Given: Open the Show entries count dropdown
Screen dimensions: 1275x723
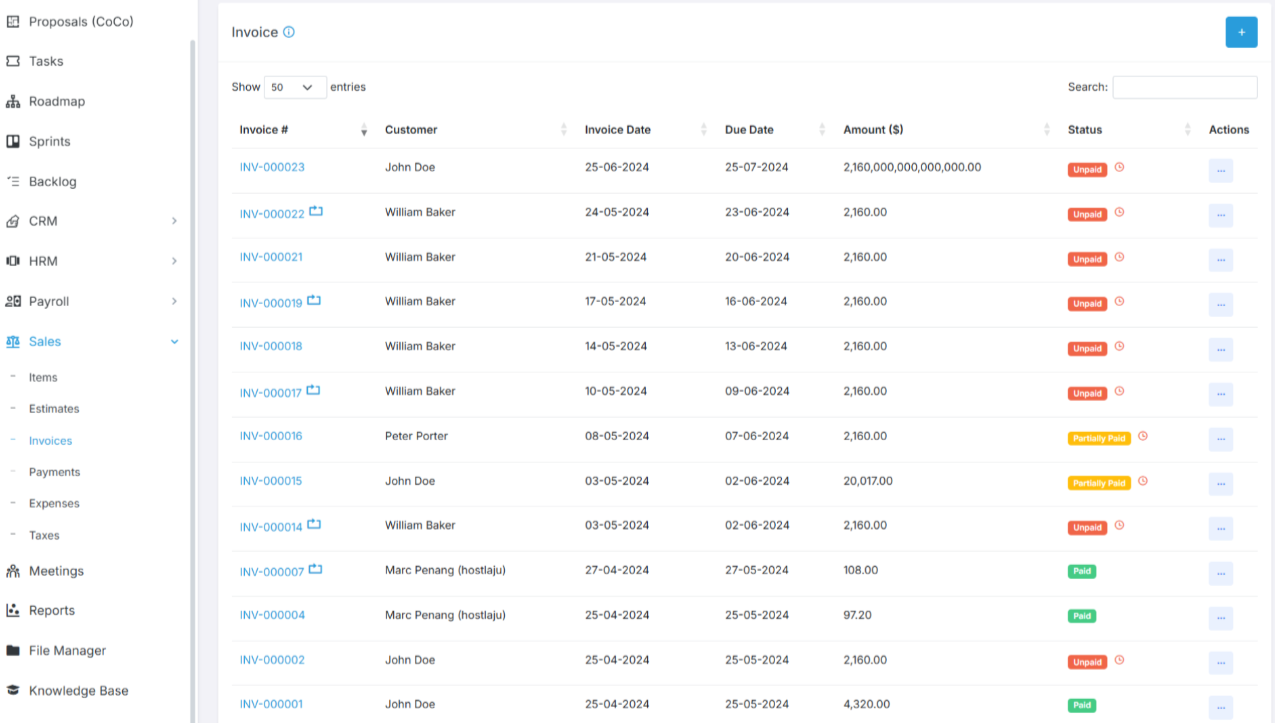Looking at the screenshot, I should tap(295, 87).
